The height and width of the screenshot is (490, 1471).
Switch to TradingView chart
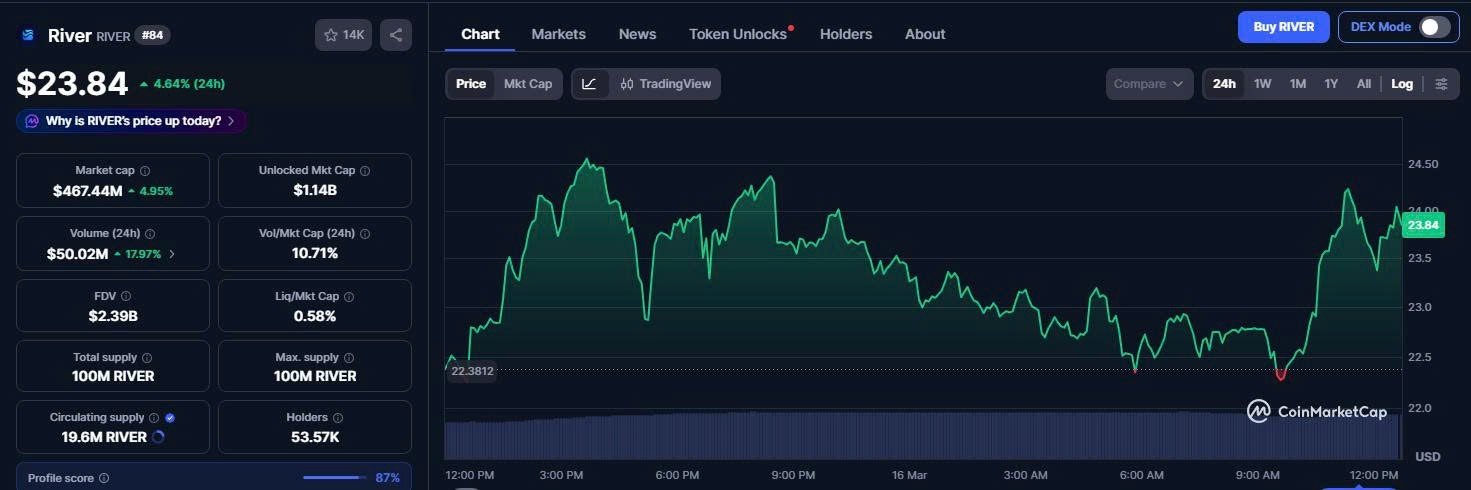[x=665, y=84]
